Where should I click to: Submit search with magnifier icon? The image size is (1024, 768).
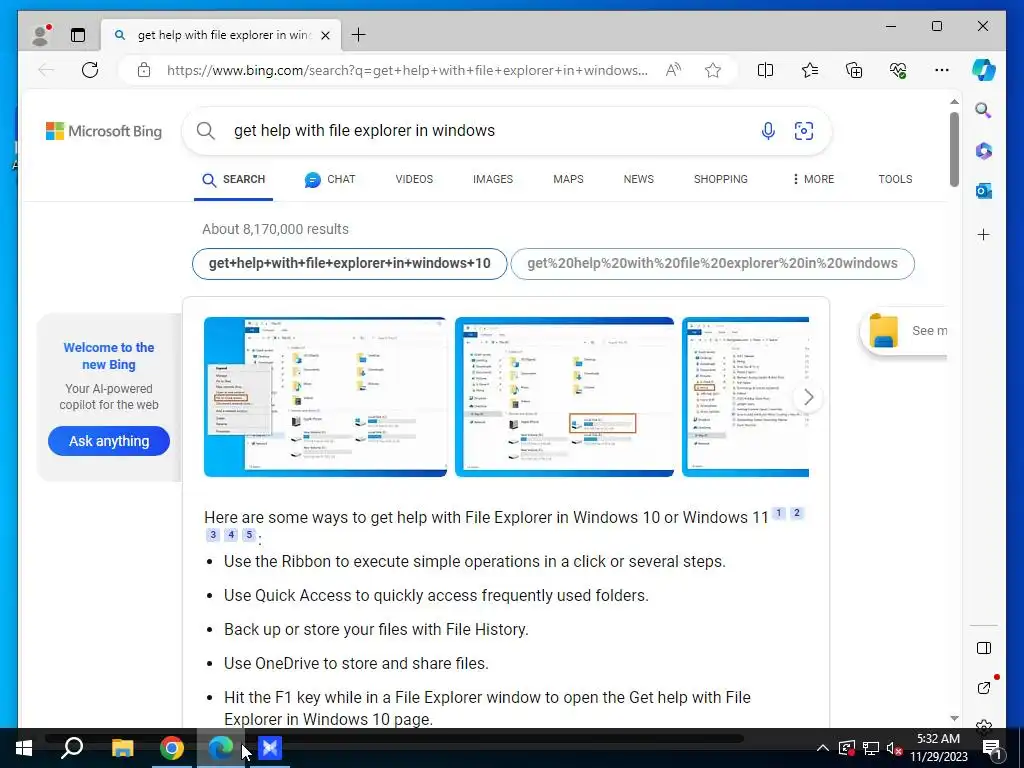pyautogui.click(x=206, y=131)
